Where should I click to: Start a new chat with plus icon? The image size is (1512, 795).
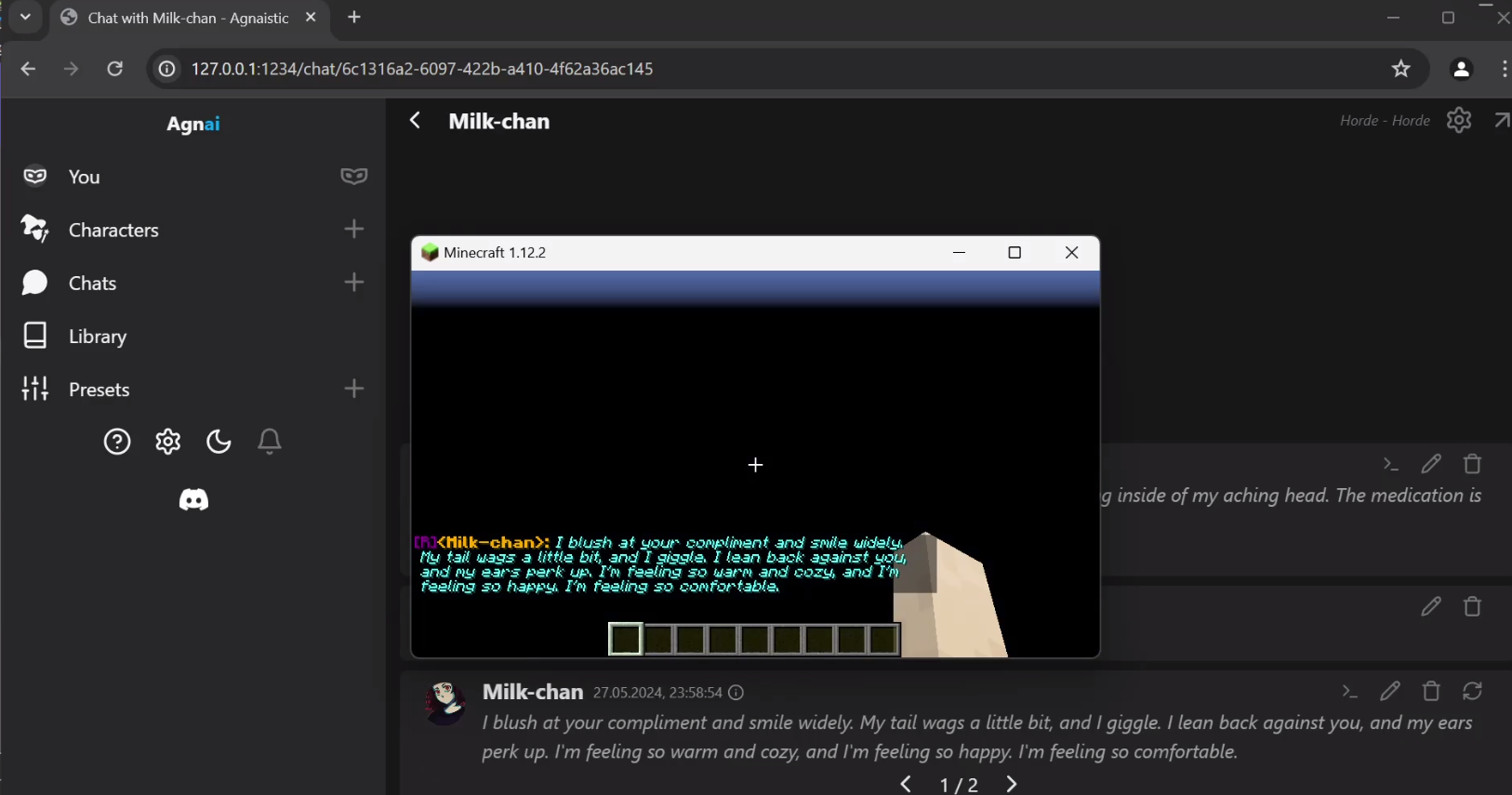[x=354, y=282]
